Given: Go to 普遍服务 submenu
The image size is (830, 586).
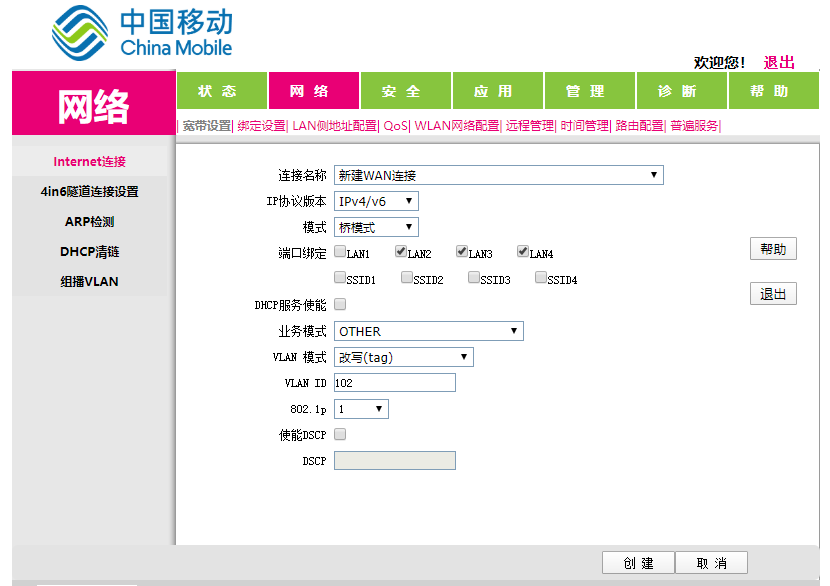Looking at the screenshot, I should (694, 126).
